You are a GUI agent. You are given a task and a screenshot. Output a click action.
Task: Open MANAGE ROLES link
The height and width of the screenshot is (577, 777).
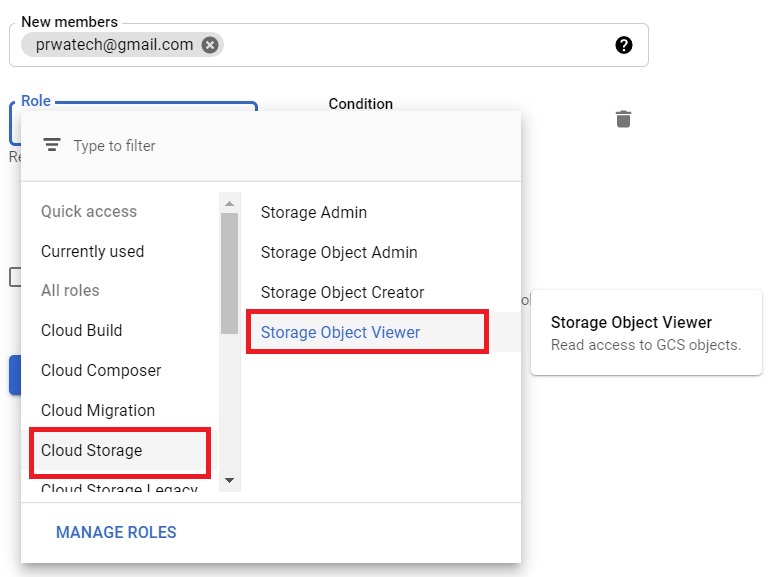tap(116, 532)
